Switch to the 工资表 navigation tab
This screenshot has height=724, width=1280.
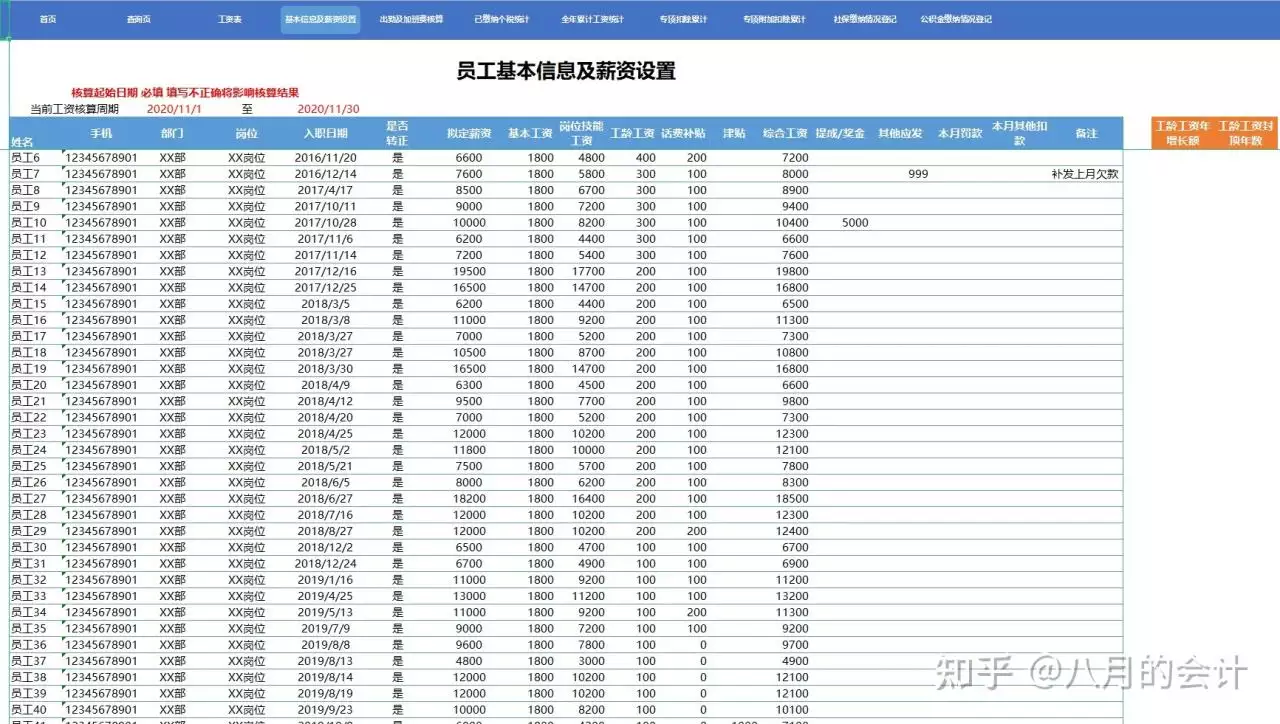click(232, 18)
